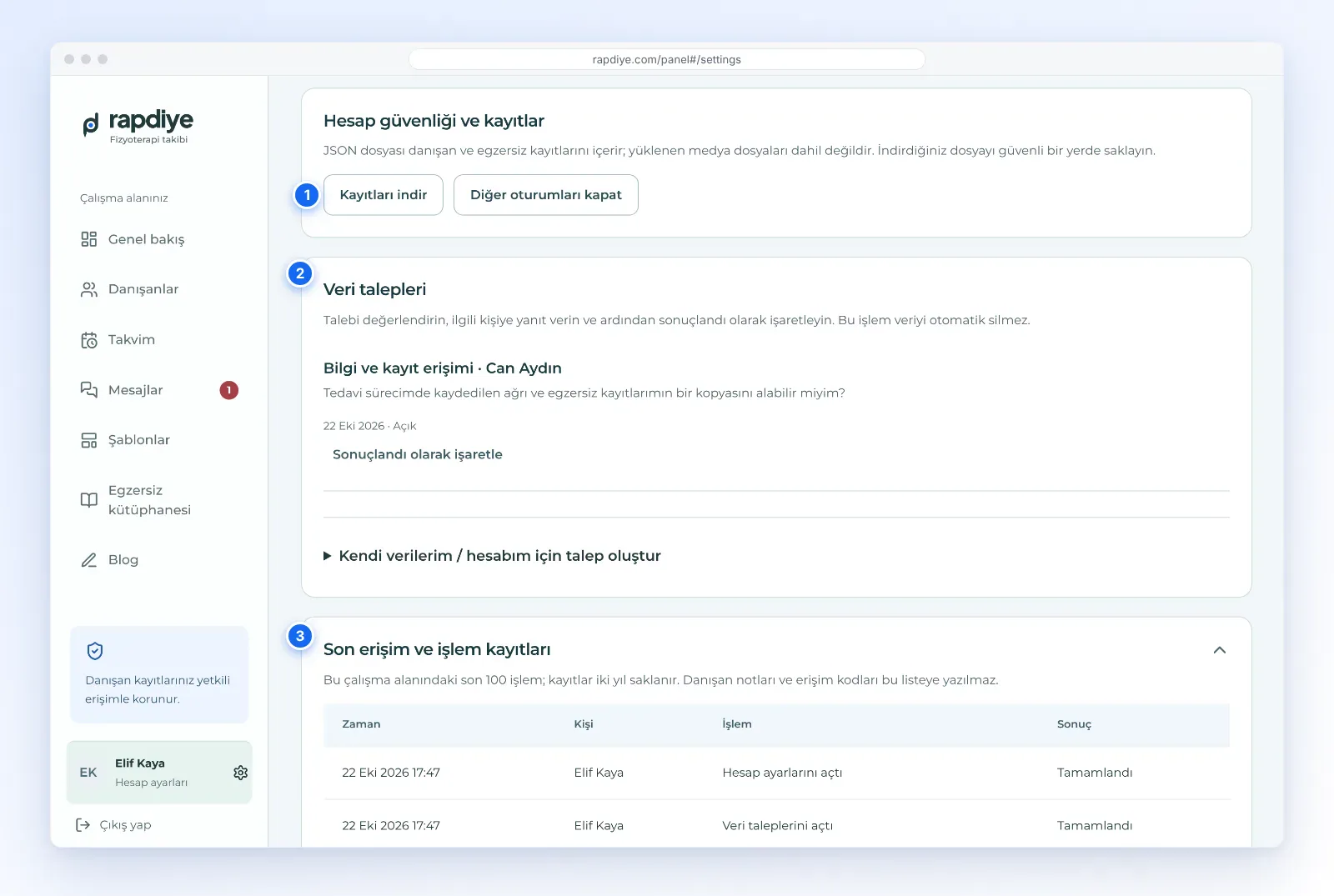Click 'Hesap ayarlarını açtı' log entry

(782, 773)
